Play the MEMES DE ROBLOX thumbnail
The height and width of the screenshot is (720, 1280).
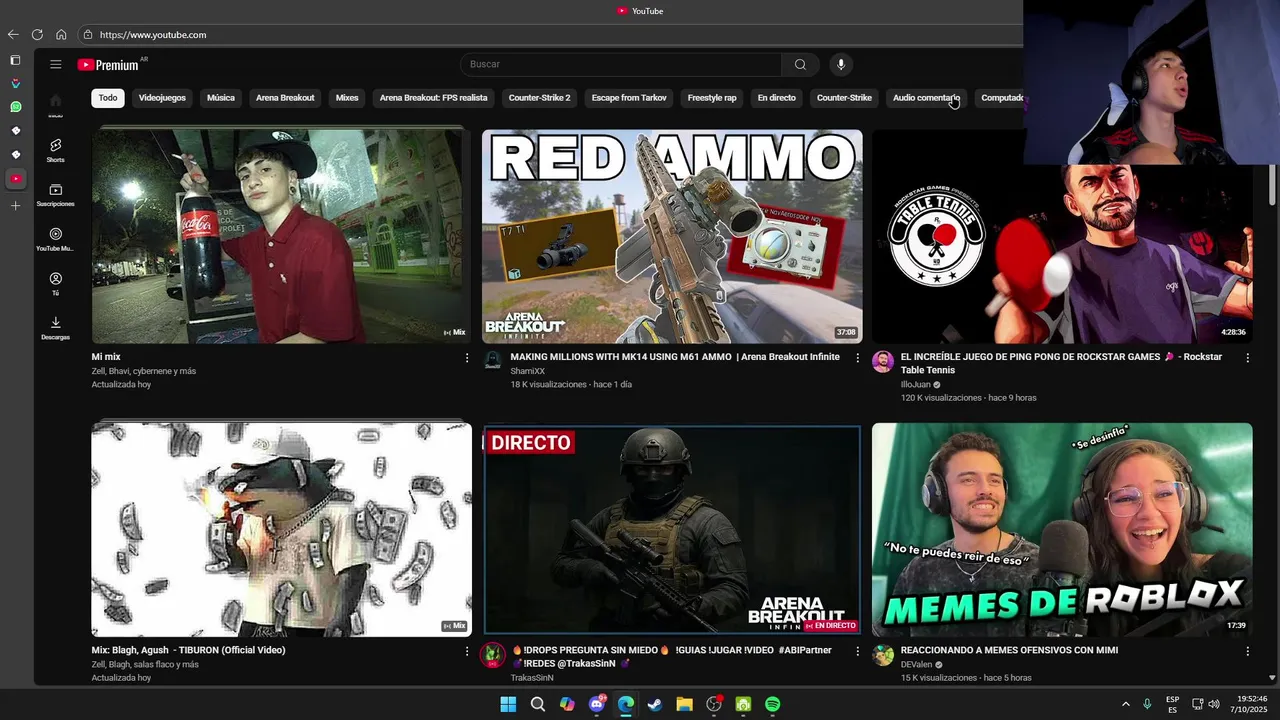1062,529
